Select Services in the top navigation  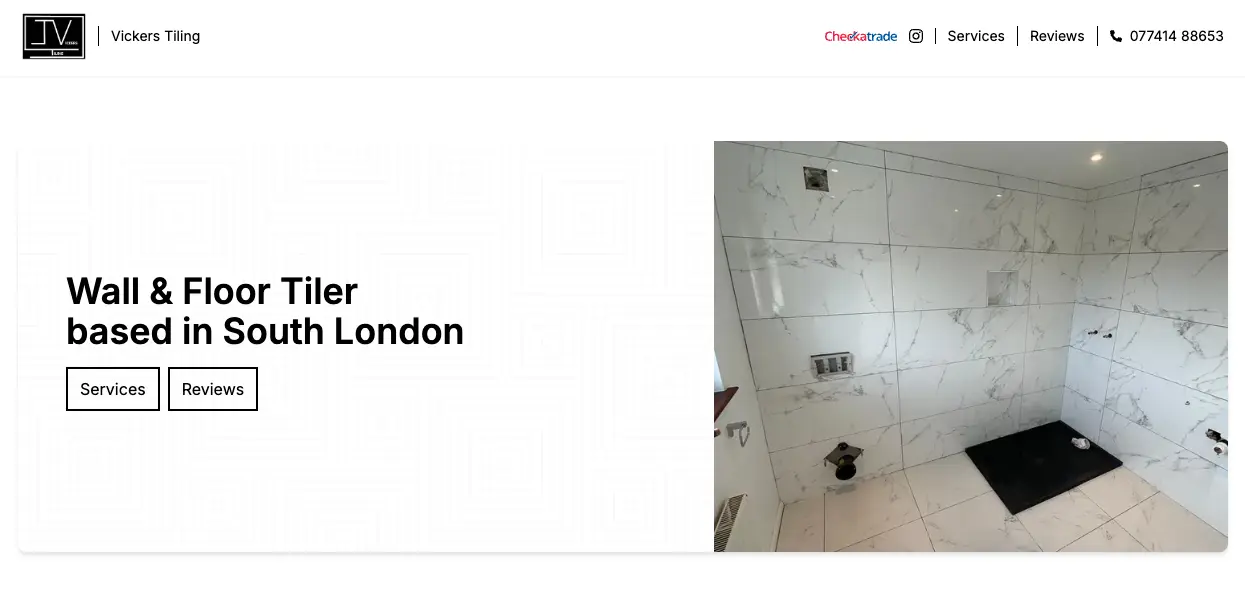point(976,36)
